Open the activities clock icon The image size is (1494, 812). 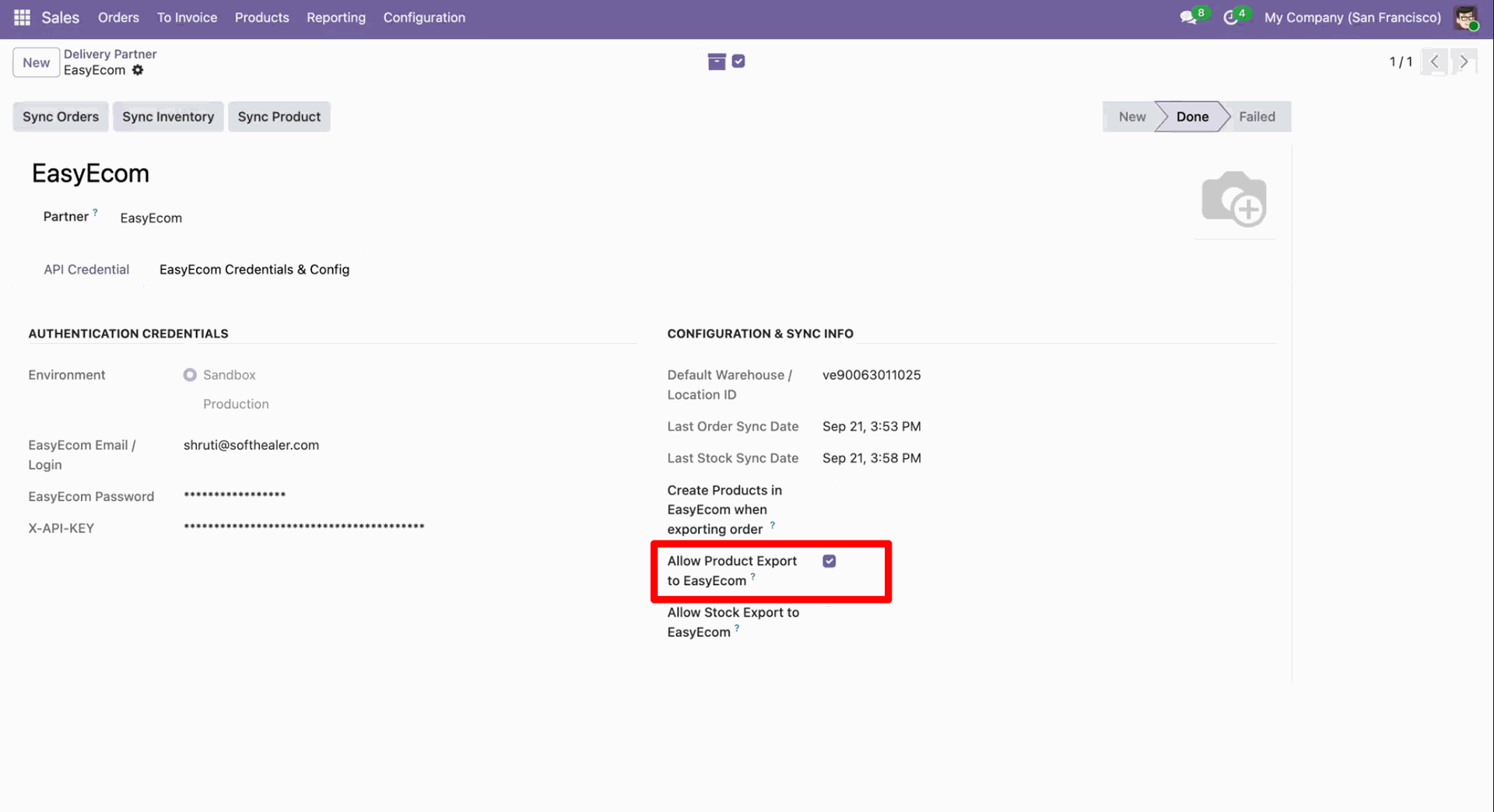tap(1231, 17)
